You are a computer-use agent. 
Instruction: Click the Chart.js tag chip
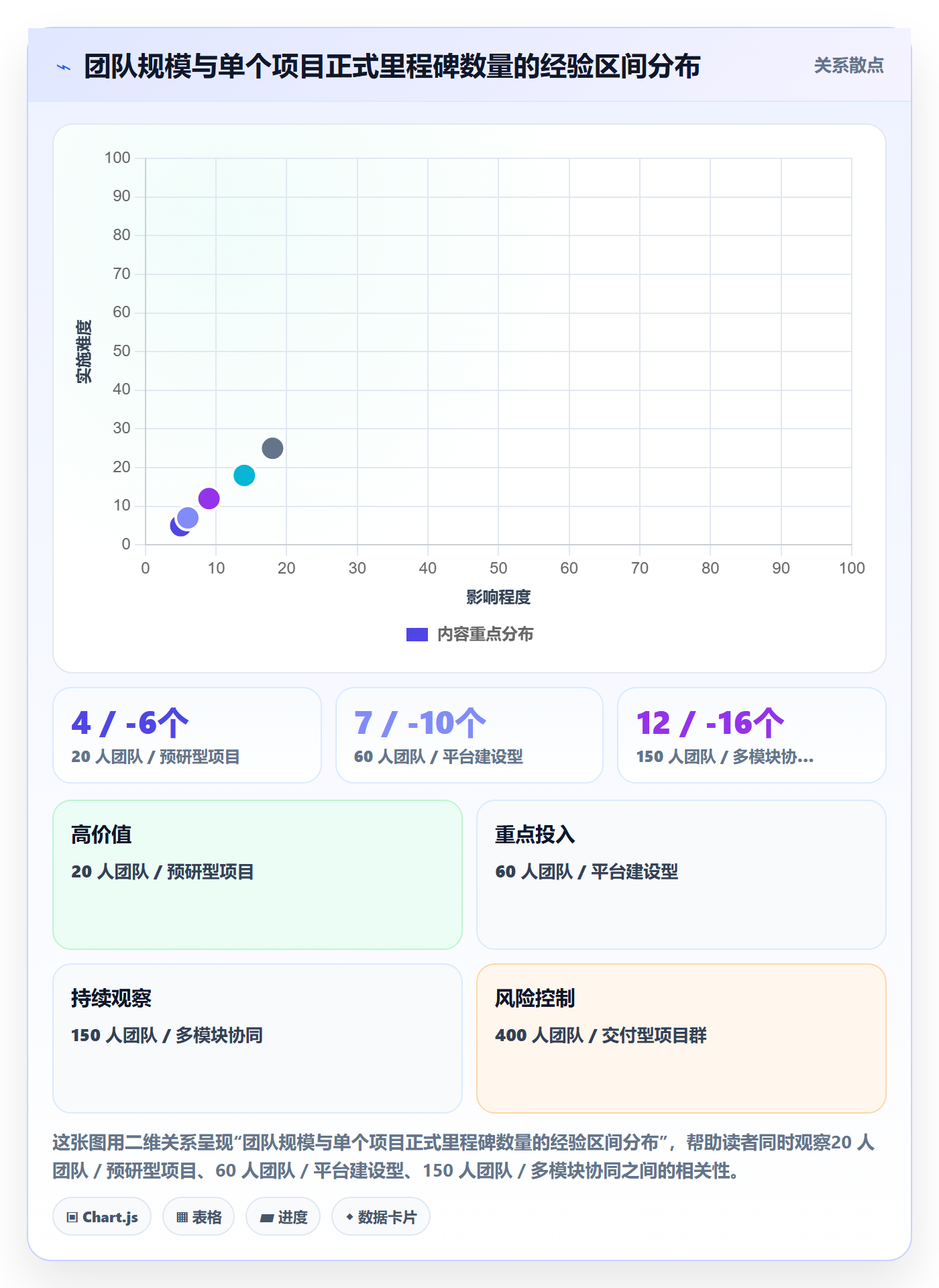click(x=102, y=1217)
